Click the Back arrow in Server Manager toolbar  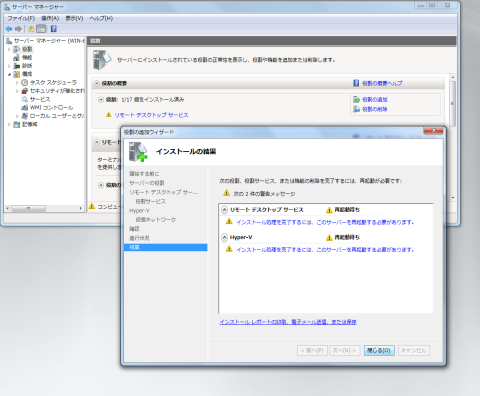(9, 29)
